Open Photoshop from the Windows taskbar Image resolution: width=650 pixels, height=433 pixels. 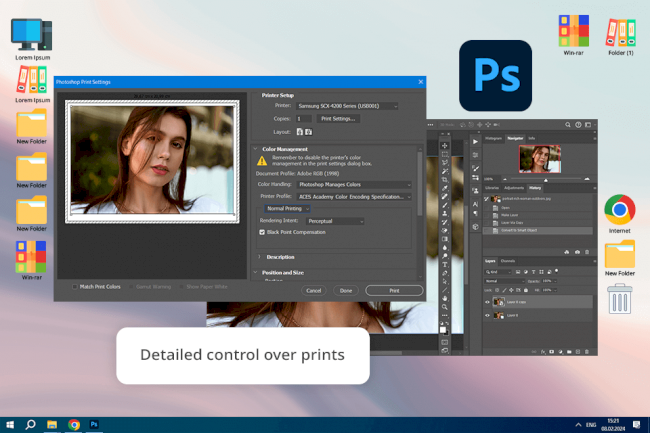[94, 425]
